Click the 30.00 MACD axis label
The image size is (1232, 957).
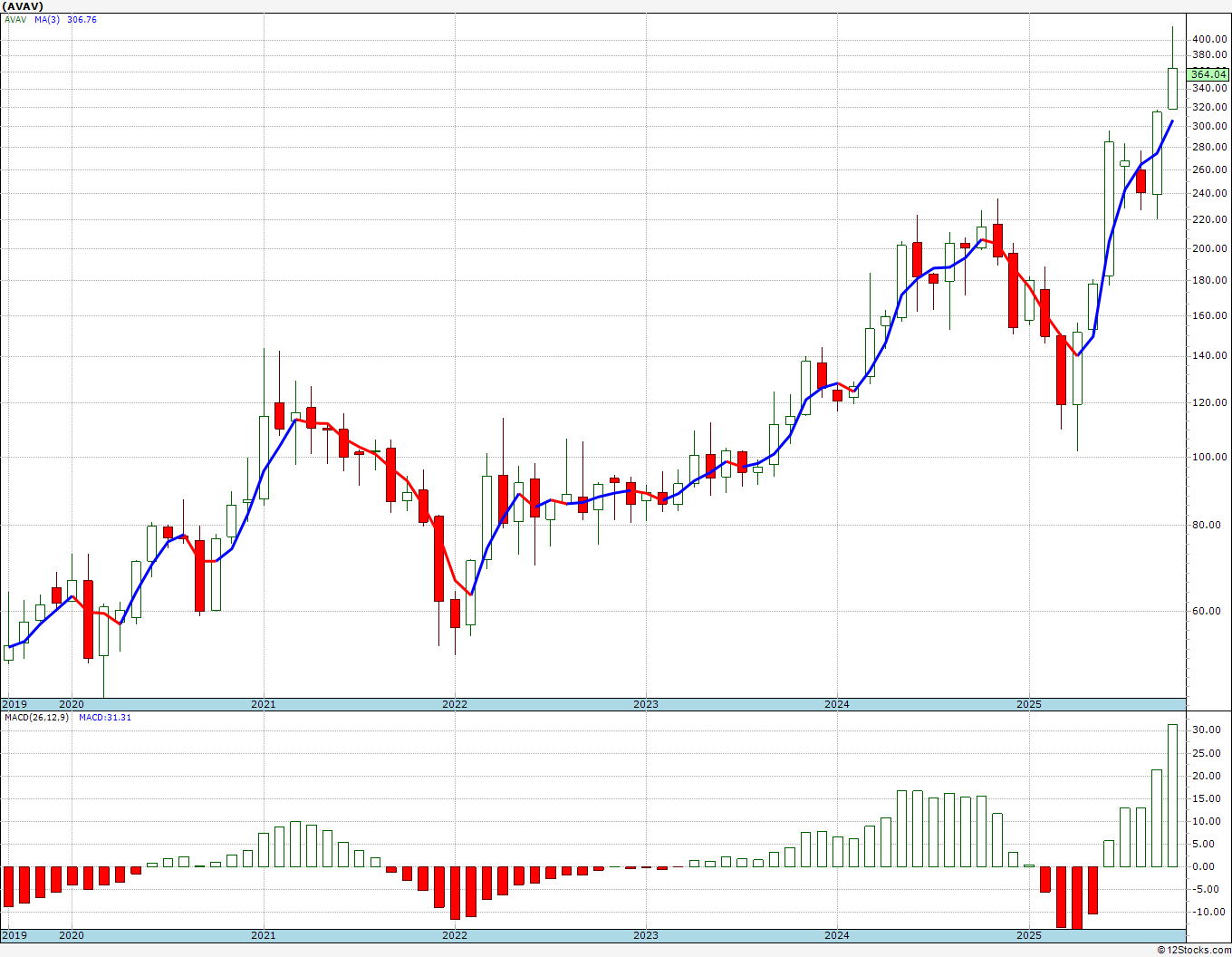coord(1204,730)
